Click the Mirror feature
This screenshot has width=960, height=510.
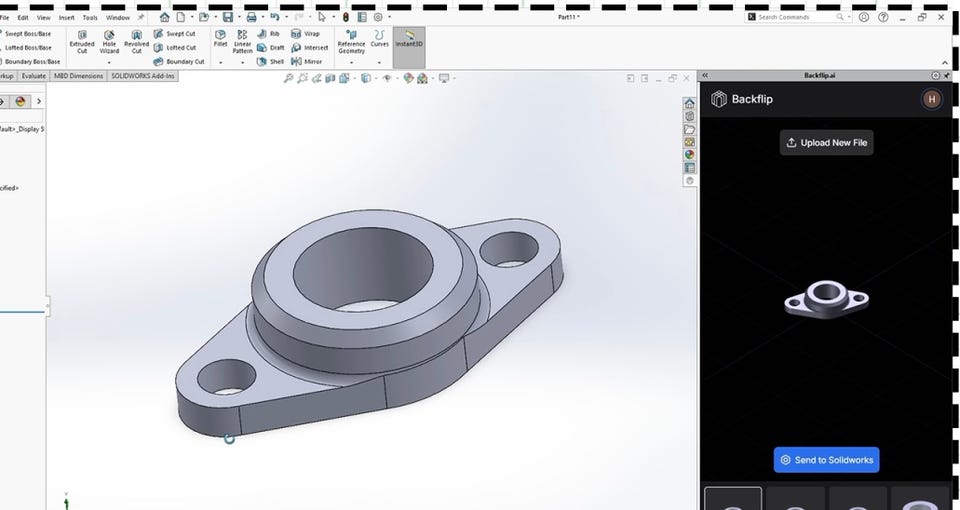pyautogui.click(x=307, y=62)
